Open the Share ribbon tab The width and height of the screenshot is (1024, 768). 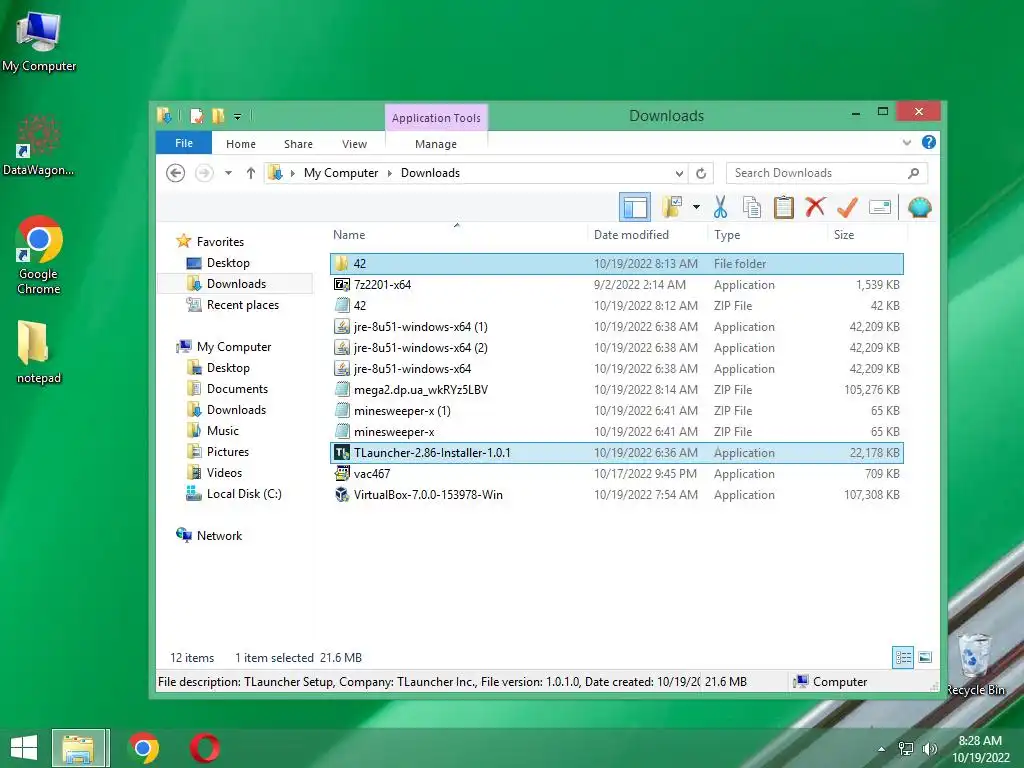click(x=298, y=144)
